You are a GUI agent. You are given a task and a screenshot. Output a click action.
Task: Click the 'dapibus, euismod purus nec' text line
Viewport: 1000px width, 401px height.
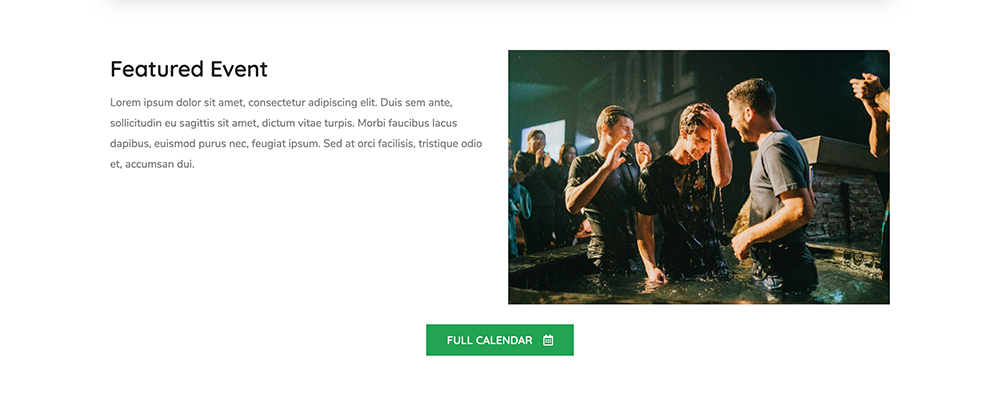point(296,143)
